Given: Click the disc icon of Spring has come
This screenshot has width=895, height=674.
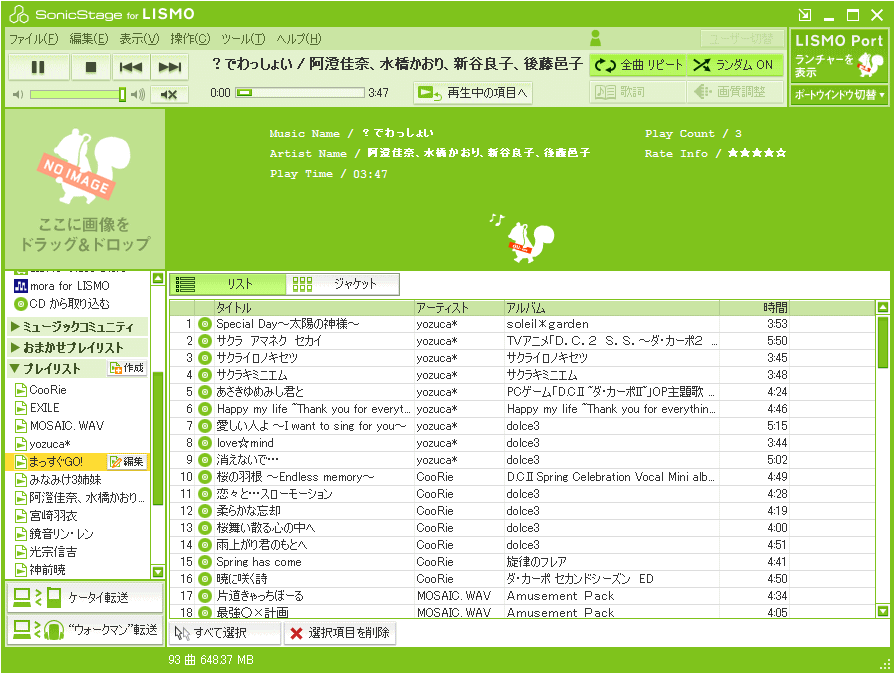Looking at the screenshot, I should coord(205,562).
